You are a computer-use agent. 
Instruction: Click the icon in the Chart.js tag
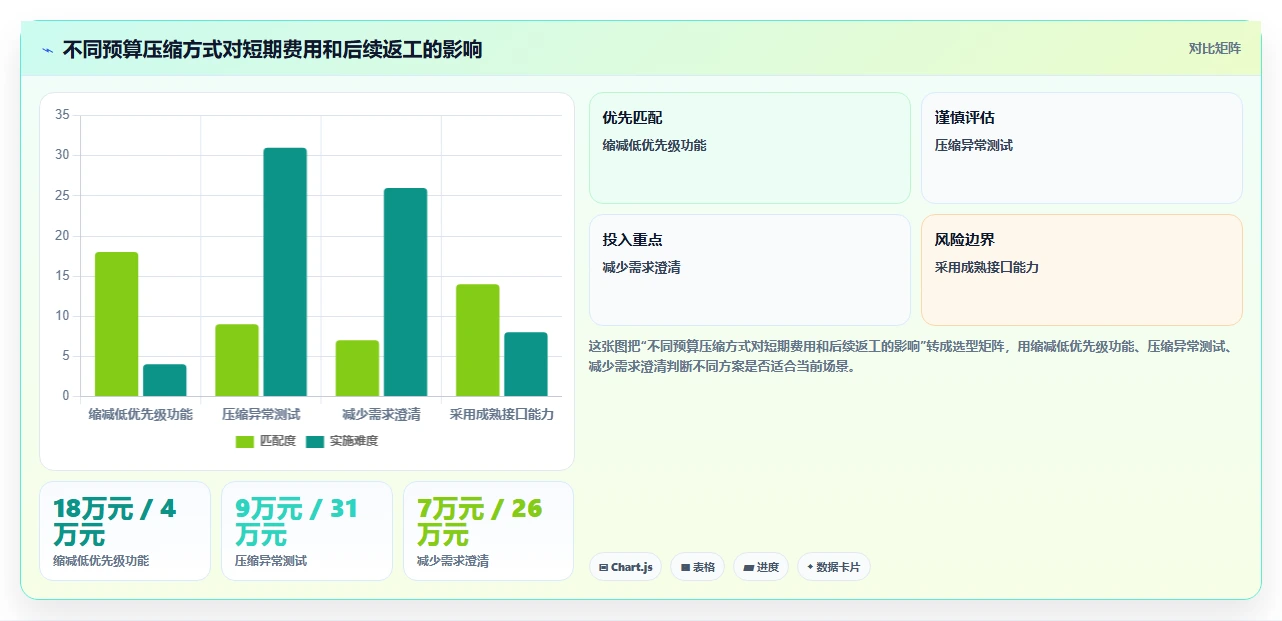pos(603,567)
